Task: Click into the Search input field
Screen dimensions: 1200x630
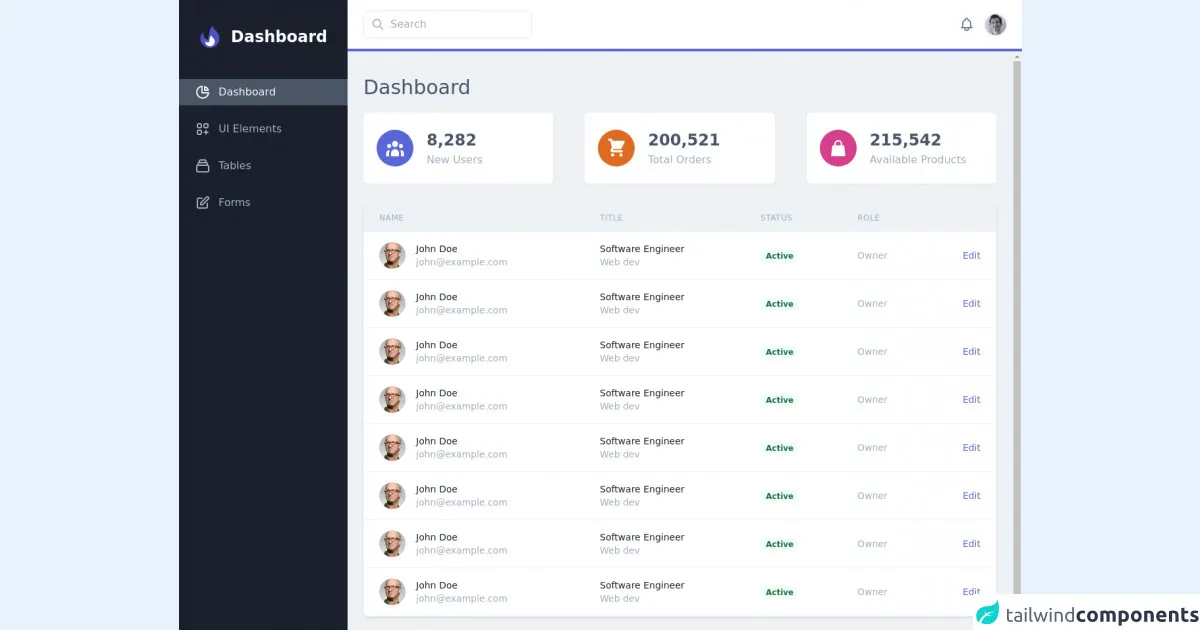Action: coord(455,24)
